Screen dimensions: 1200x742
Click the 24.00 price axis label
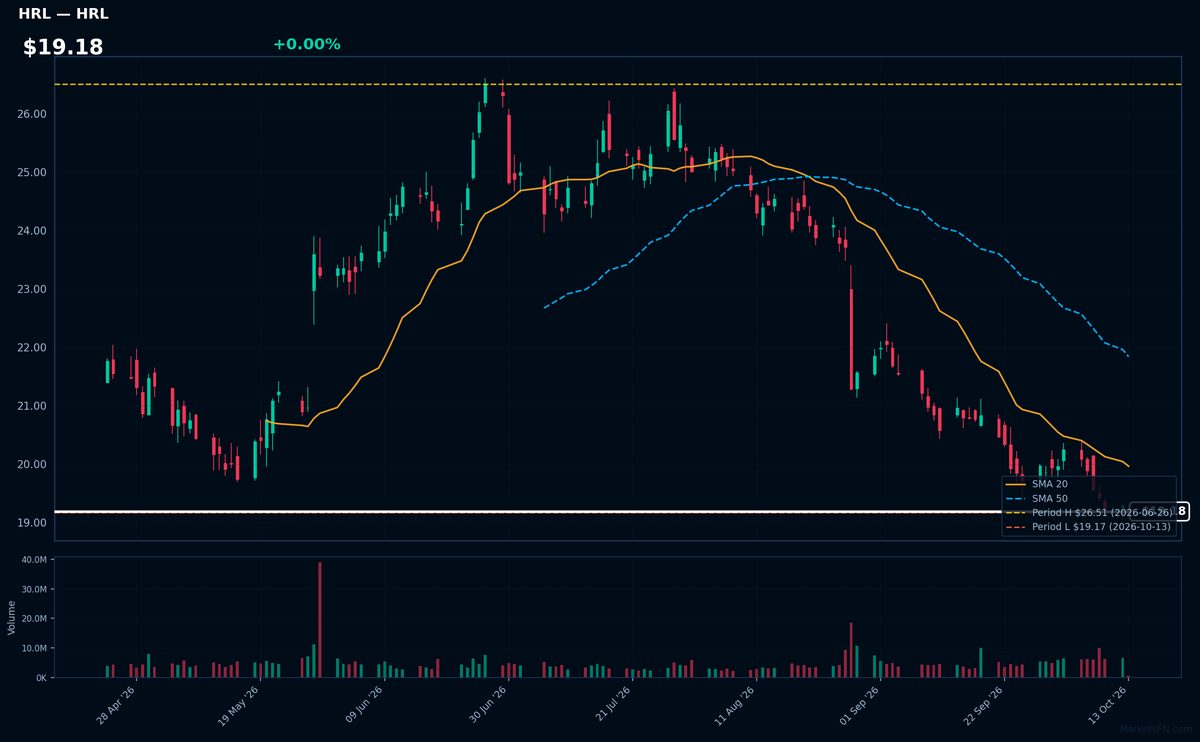click(x=32, y=231)
